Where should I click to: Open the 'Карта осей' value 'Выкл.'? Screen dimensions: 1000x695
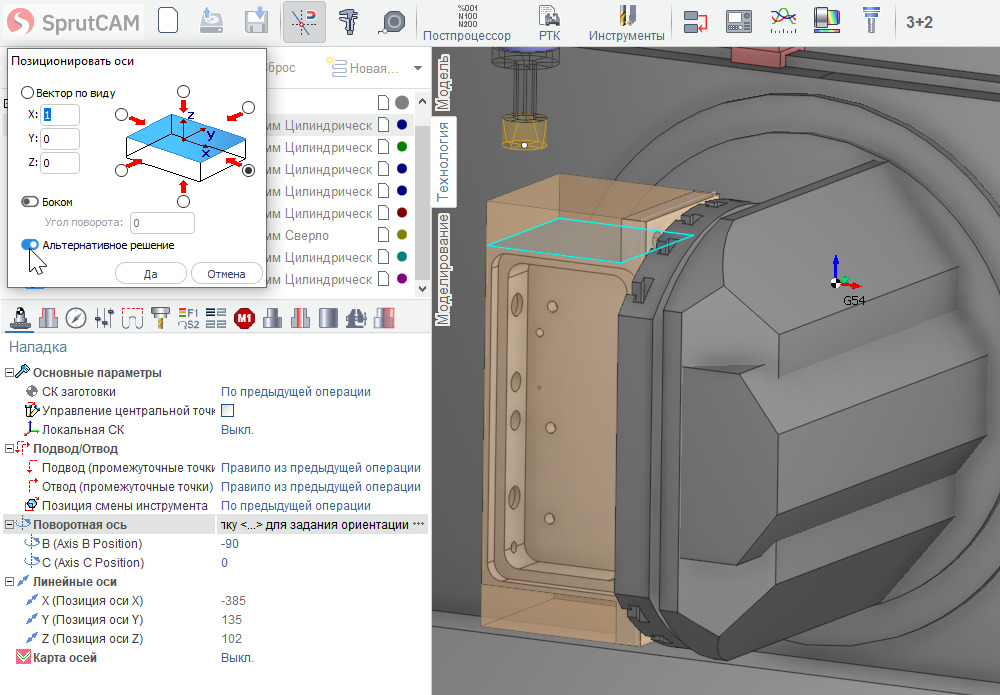pyautogui.click(x=237, y=657)
